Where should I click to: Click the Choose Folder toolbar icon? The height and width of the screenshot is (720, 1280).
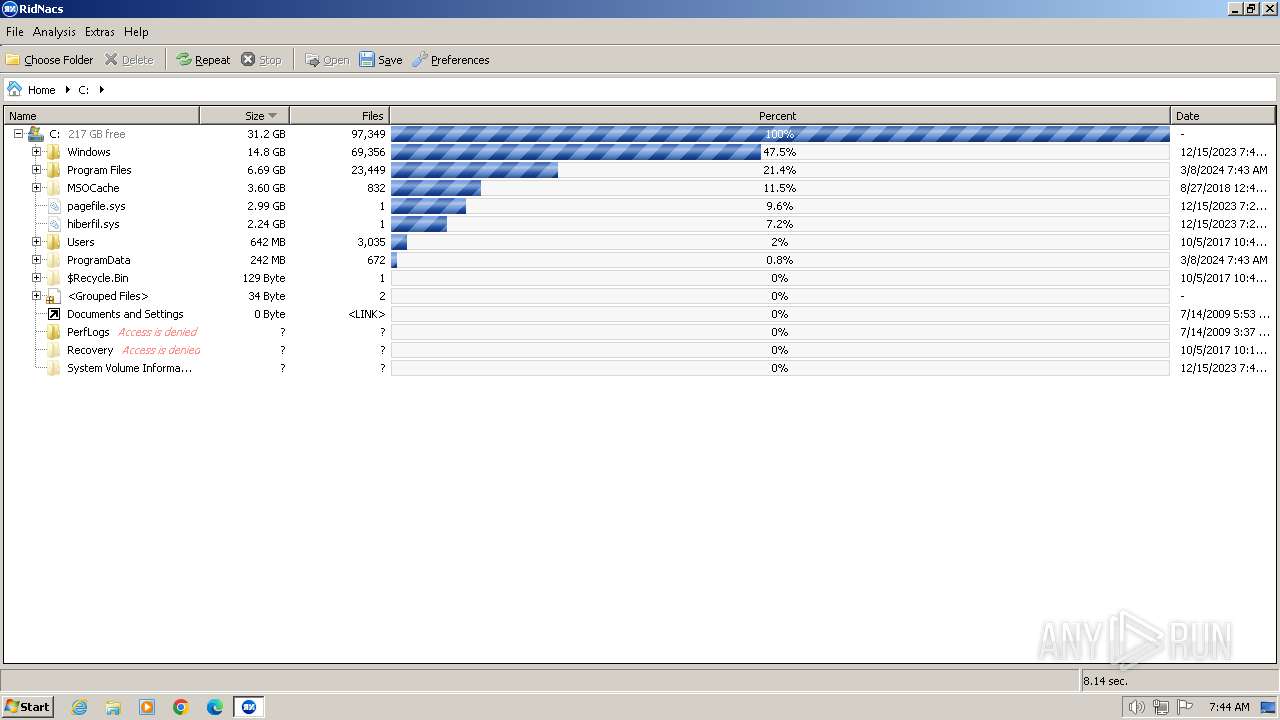click(13, 60)
